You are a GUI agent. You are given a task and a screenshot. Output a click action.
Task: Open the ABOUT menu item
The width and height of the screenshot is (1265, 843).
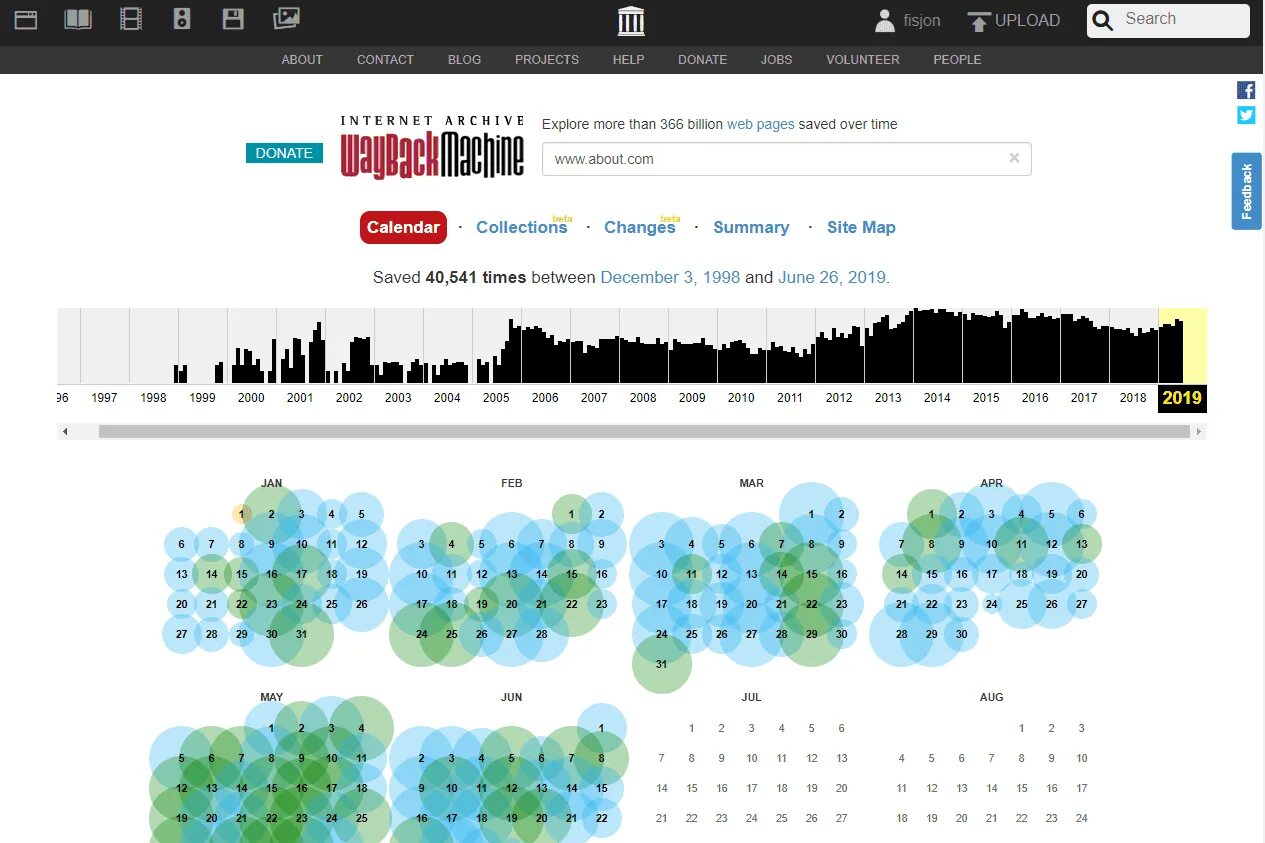pos(302,59)
